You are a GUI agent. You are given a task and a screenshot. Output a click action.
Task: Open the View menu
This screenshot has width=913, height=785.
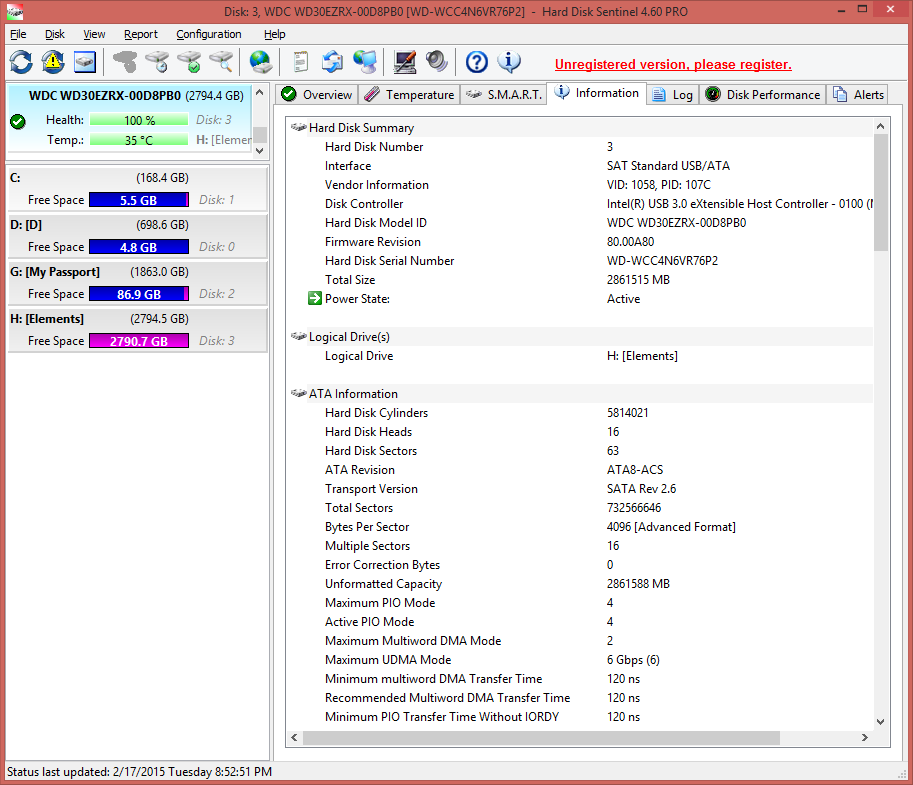coord(94,34)
